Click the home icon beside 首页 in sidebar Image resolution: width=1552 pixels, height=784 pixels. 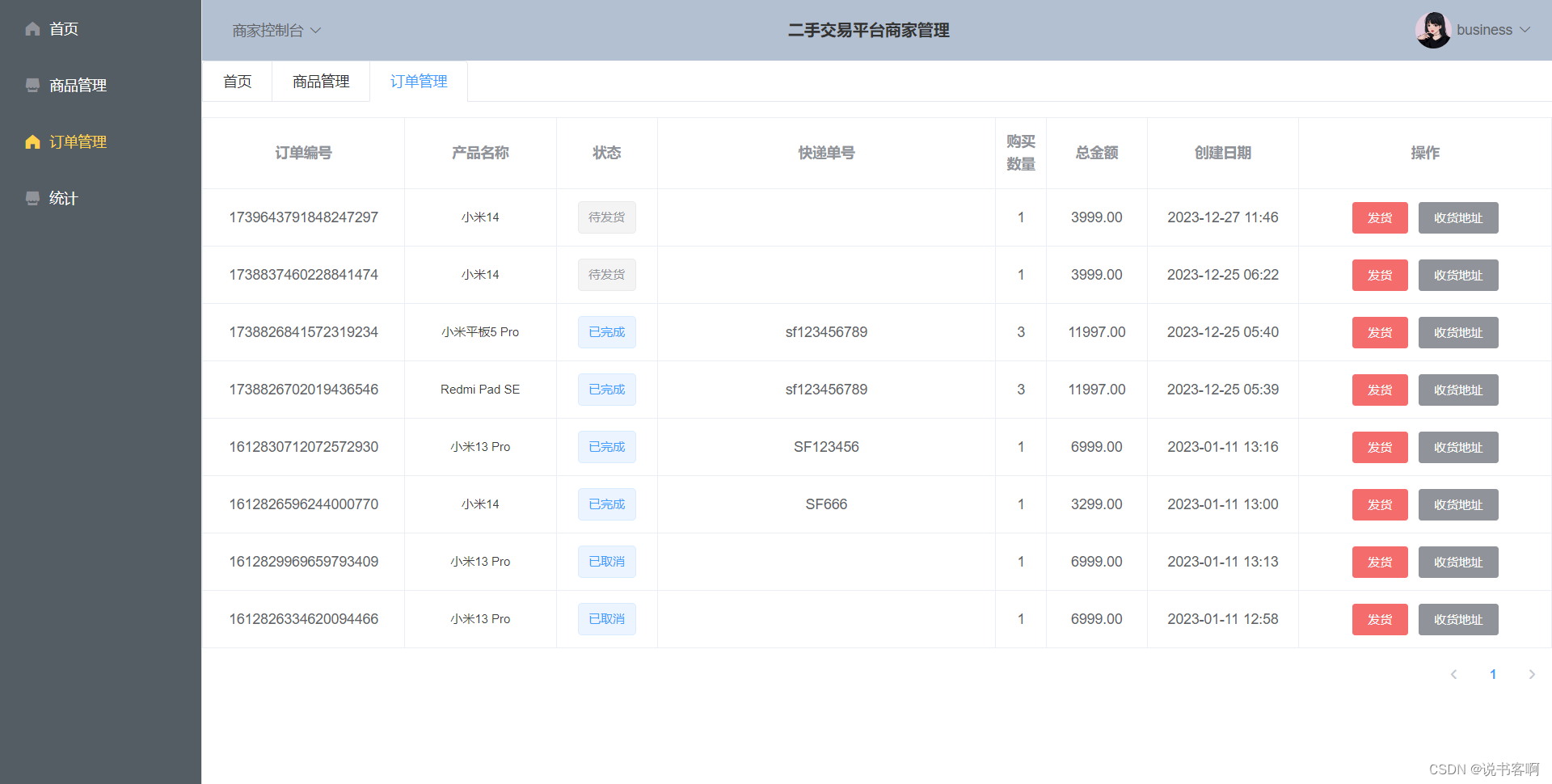click(32, 29)
